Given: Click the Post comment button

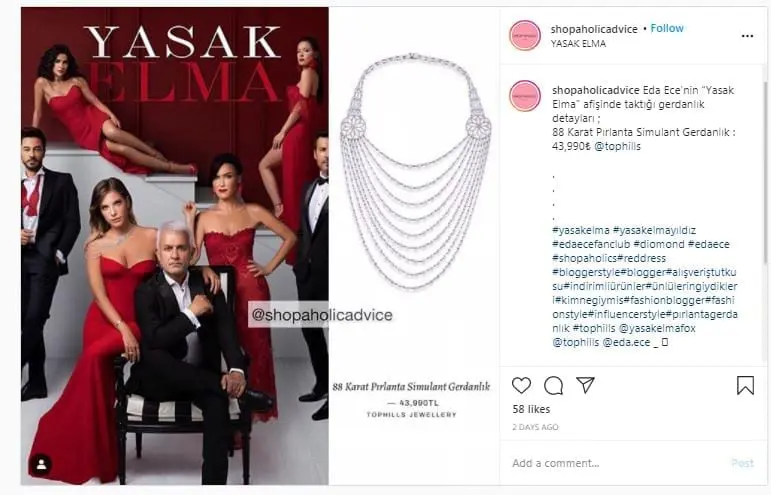Looking at the screenshot, I should coord(742,463).
